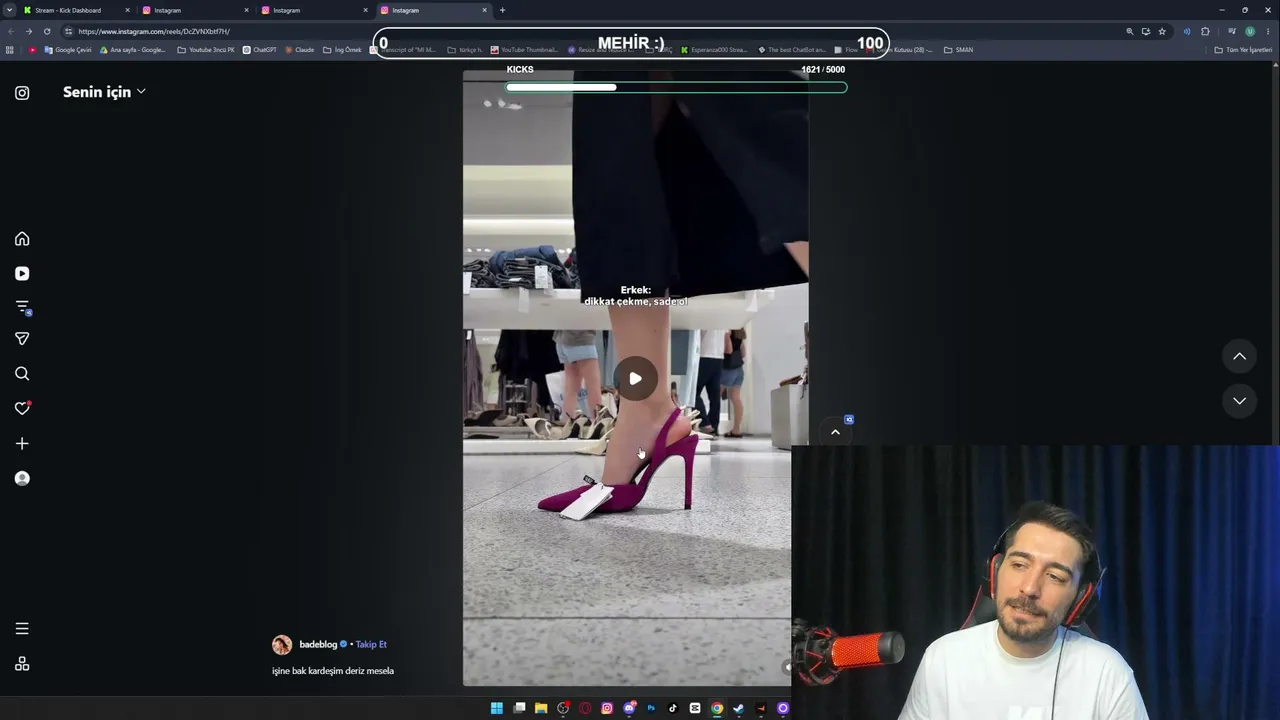The height and width of the screenshot is (720, 1280).
Task: Open the Messages icon with notification badge
Action: pyautogui.click(x=22, y=307)
